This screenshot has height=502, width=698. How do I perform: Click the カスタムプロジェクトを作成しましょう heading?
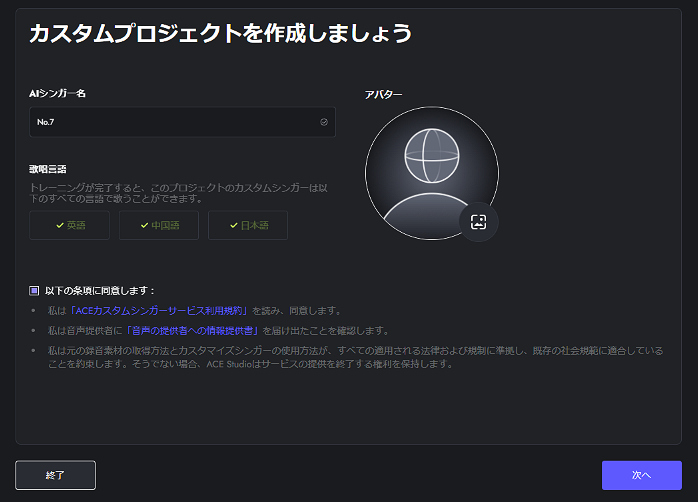[x=220, y=33]
